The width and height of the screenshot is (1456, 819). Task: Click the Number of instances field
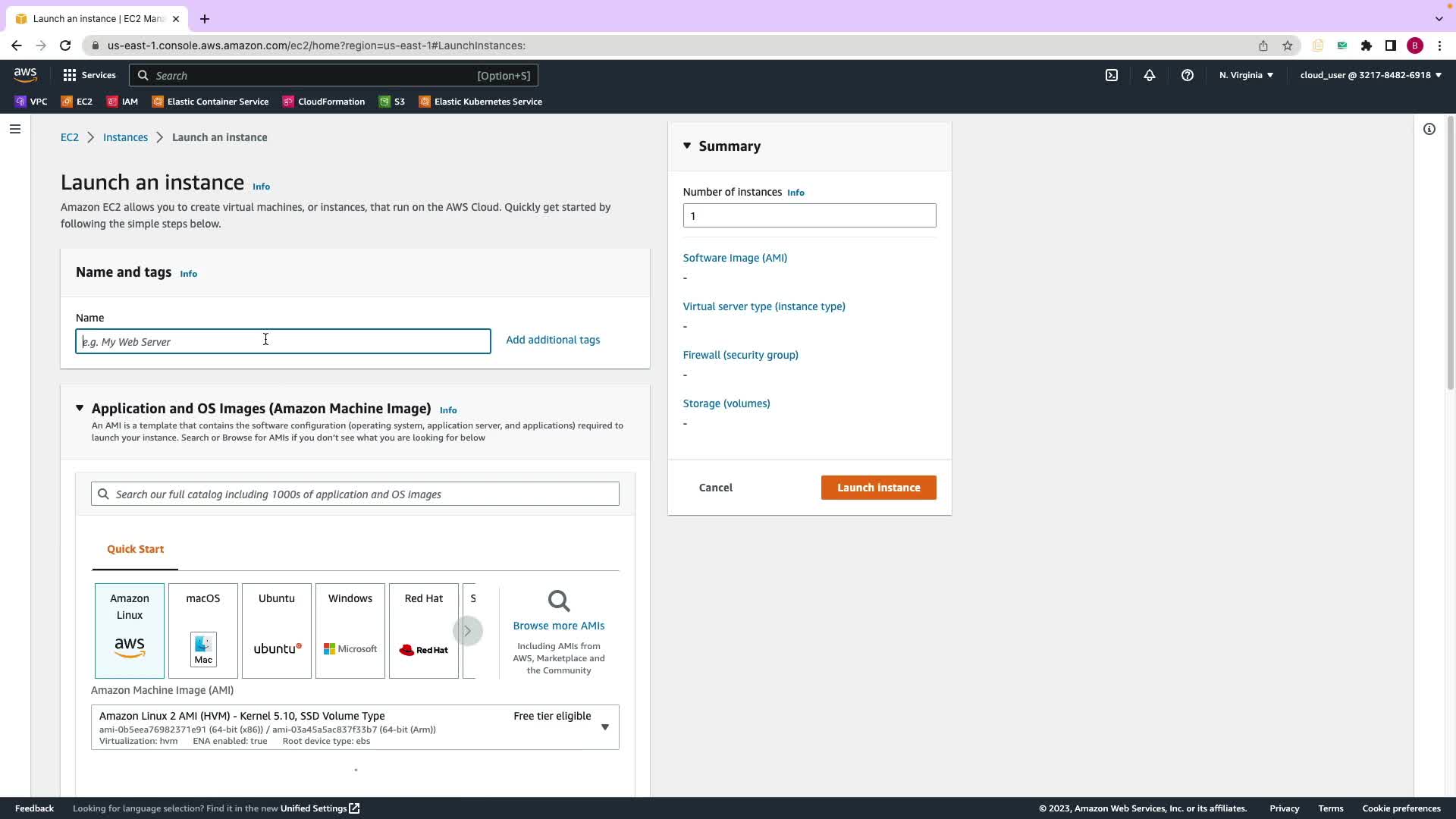tap(809, 215)
